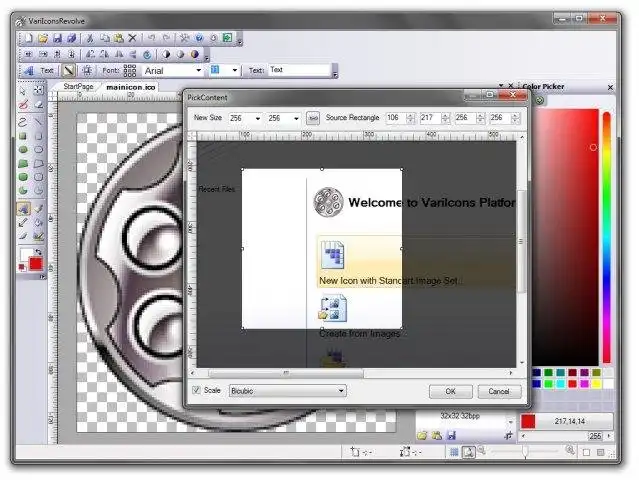The height and width of the screenshot is (480, 639).
Task: Click the Copy icon in top toolbar
Action: point(105,38)
